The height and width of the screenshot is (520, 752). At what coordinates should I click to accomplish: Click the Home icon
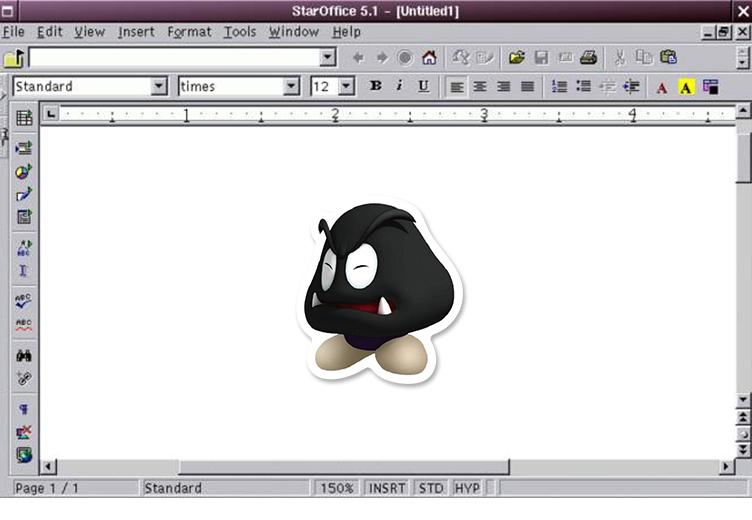[429, 58]
